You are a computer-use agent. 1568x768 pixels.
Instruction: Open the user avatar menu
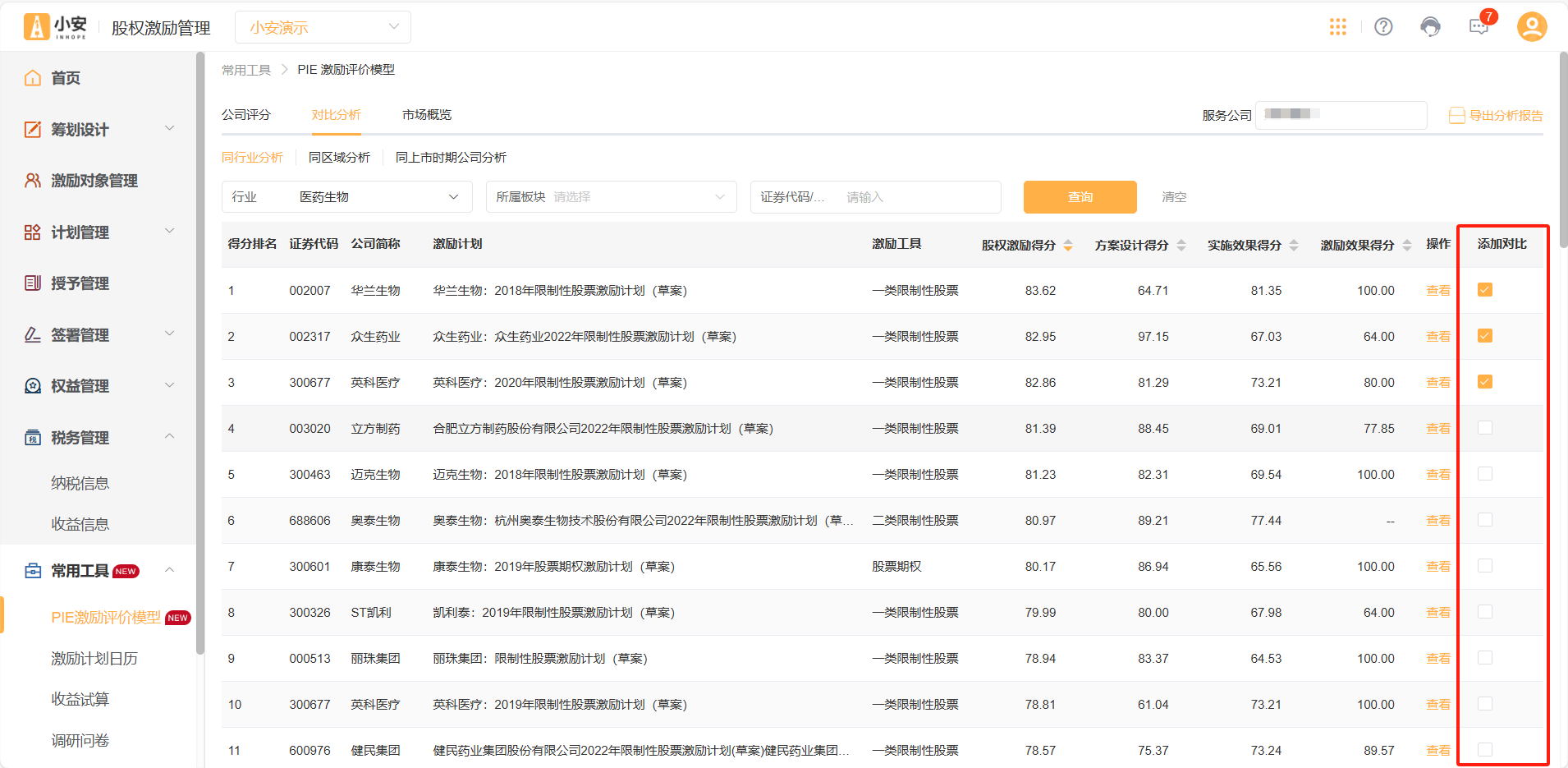coord(1532,27)
